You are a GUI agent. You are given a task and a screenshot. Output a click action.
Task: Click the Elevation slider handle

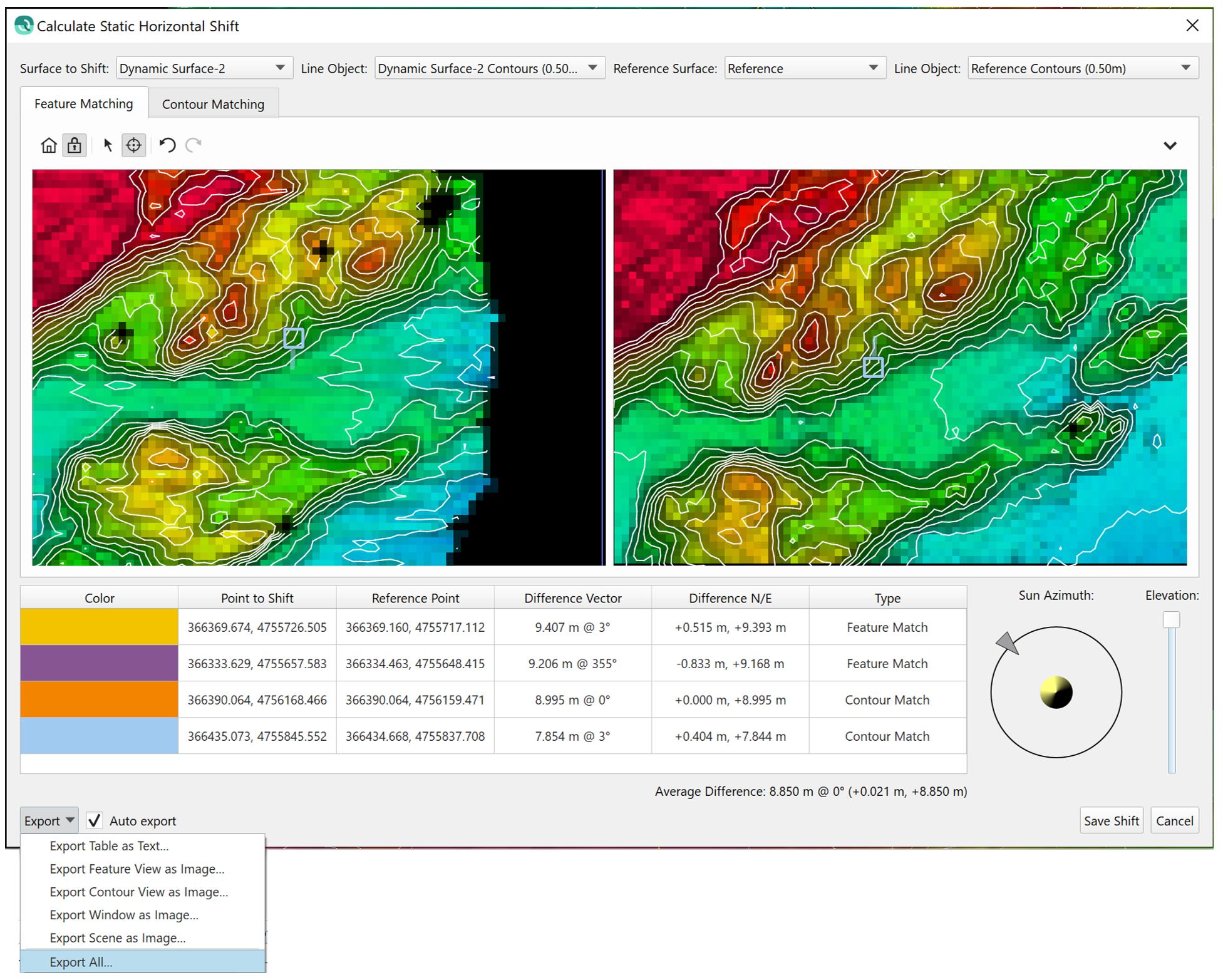click(1171, 620)
